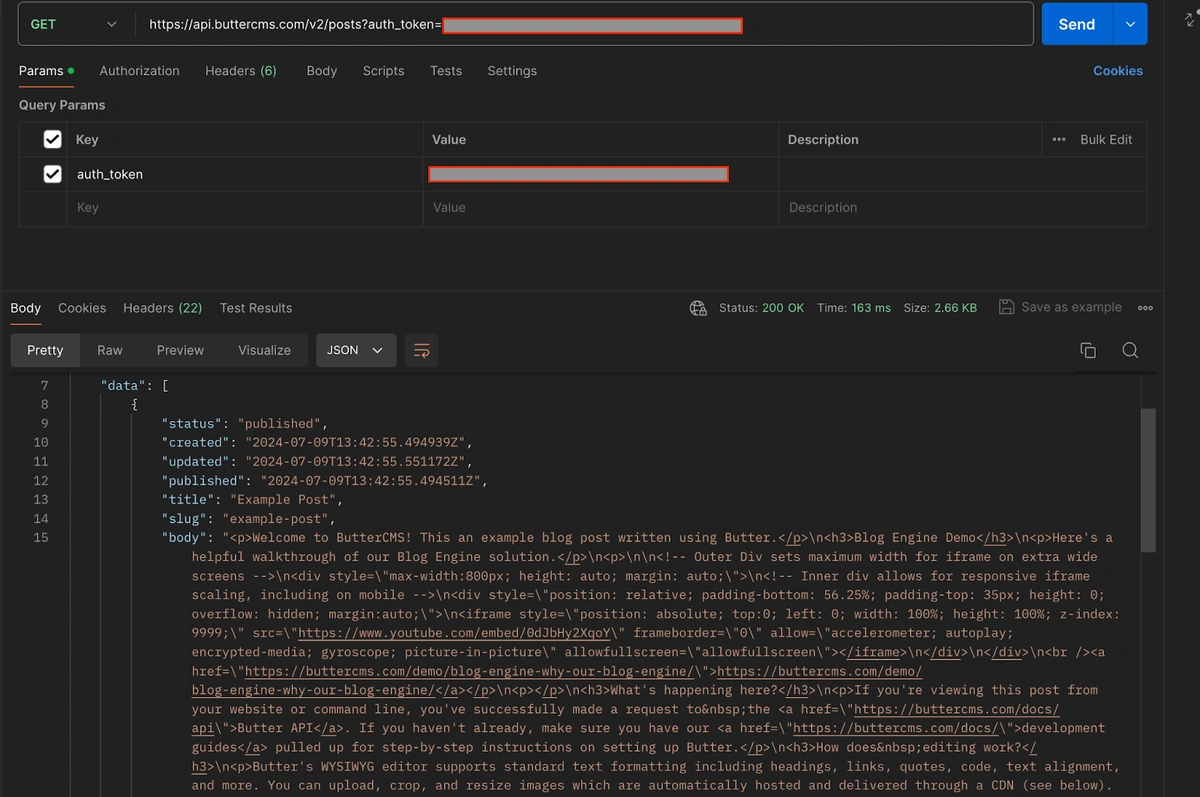Open the GET method dropdown

(x=75, y=24)
